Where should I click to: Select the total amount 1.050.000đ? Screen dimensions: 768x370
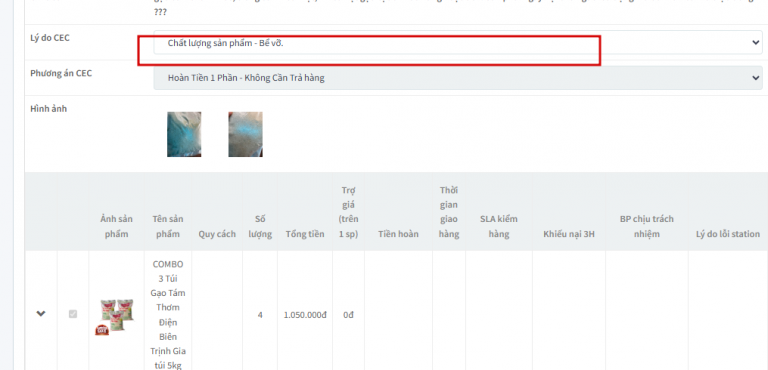pyautogui.click(x=305, y=315)
